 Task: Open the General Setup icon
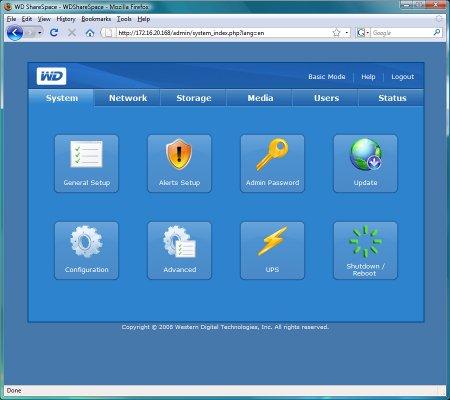coord(86,163)
